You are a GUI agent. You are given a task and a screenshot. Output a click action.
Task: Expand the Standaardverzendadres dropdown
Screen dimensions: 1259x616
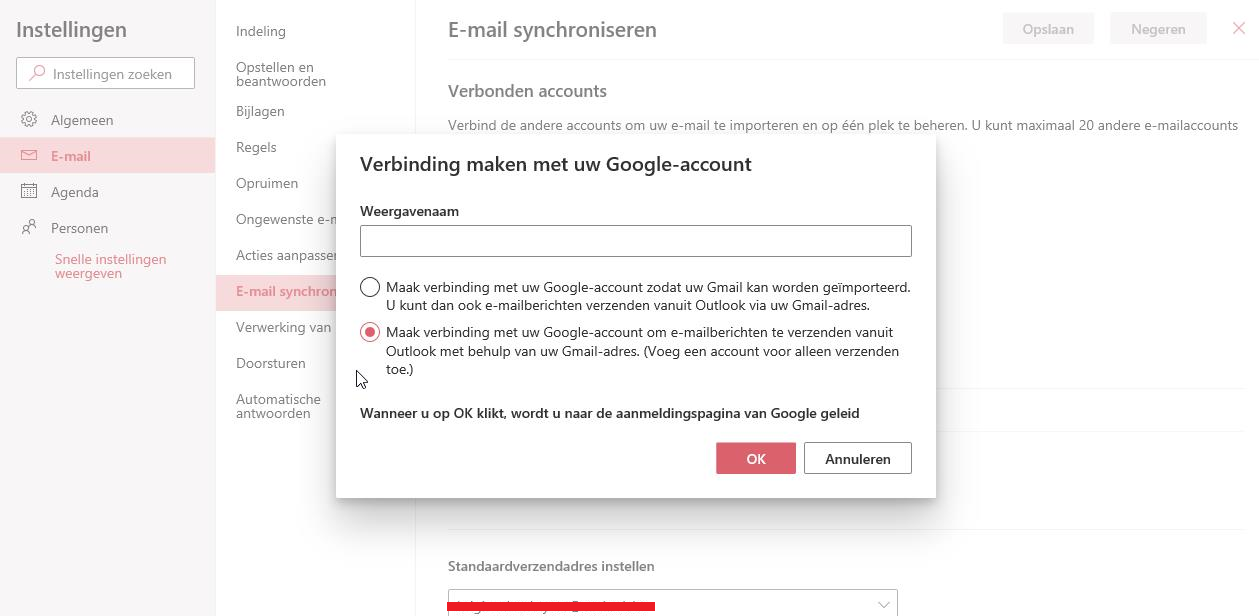tap(884, 604)
